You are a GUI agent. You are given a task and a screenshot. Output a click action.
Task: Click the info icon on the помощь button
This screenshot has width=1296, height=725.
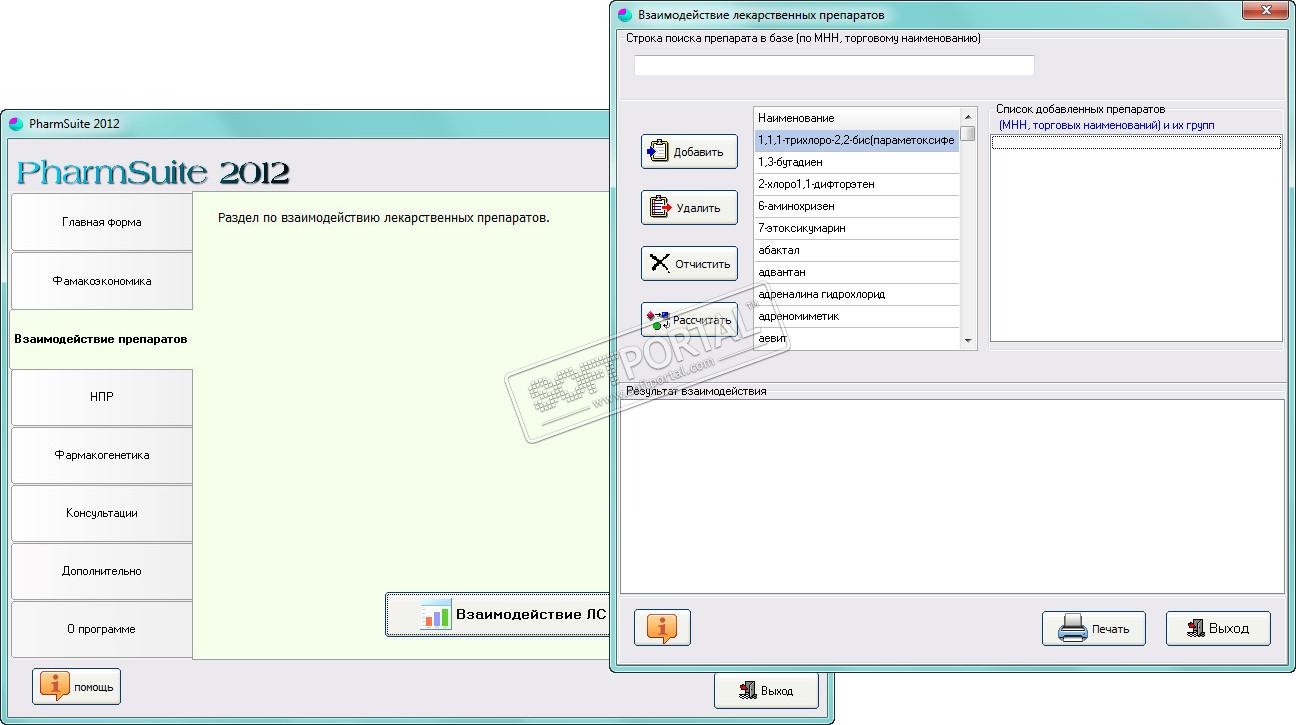(54, 686)
